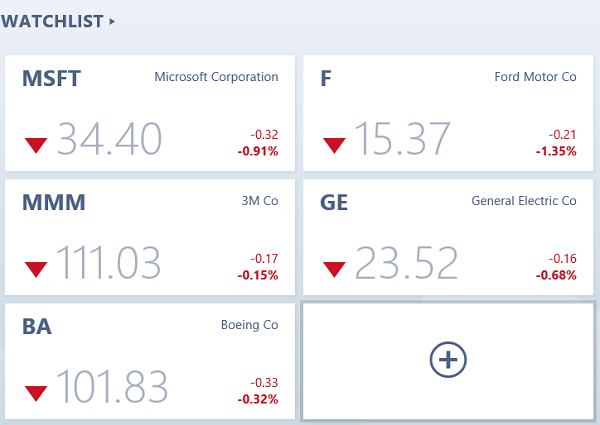Select the MSFT ticker symbol
The height and width of the screenshot is (425, 600).
51,78
